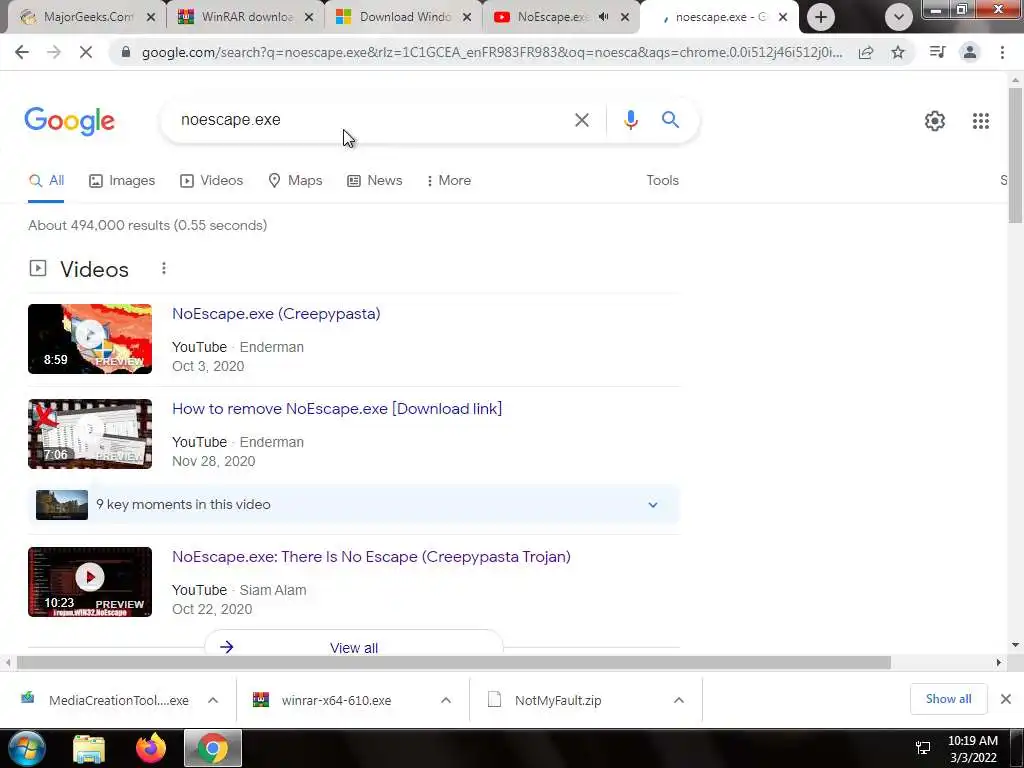Open Windows Start menu
This screenshot has height=768, width=1024.
click(x=27, y=748)
